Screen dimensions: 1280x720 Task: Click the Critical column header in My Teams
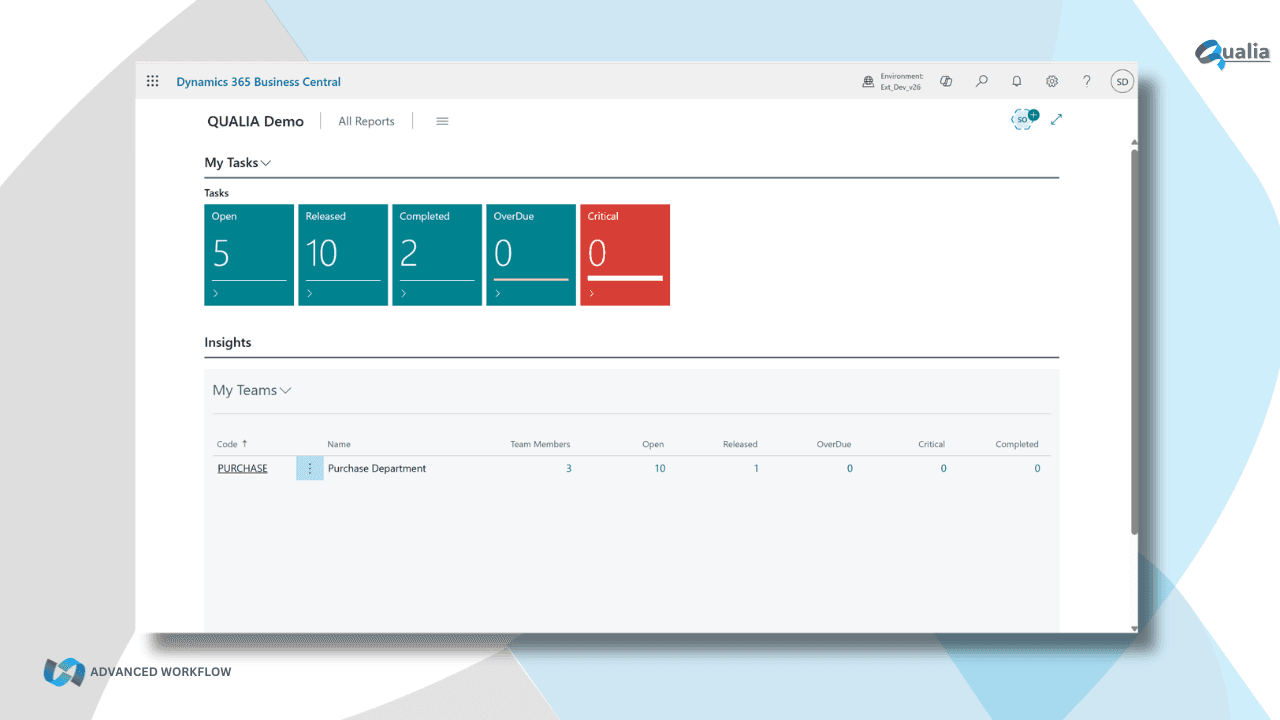pos(931,444)
